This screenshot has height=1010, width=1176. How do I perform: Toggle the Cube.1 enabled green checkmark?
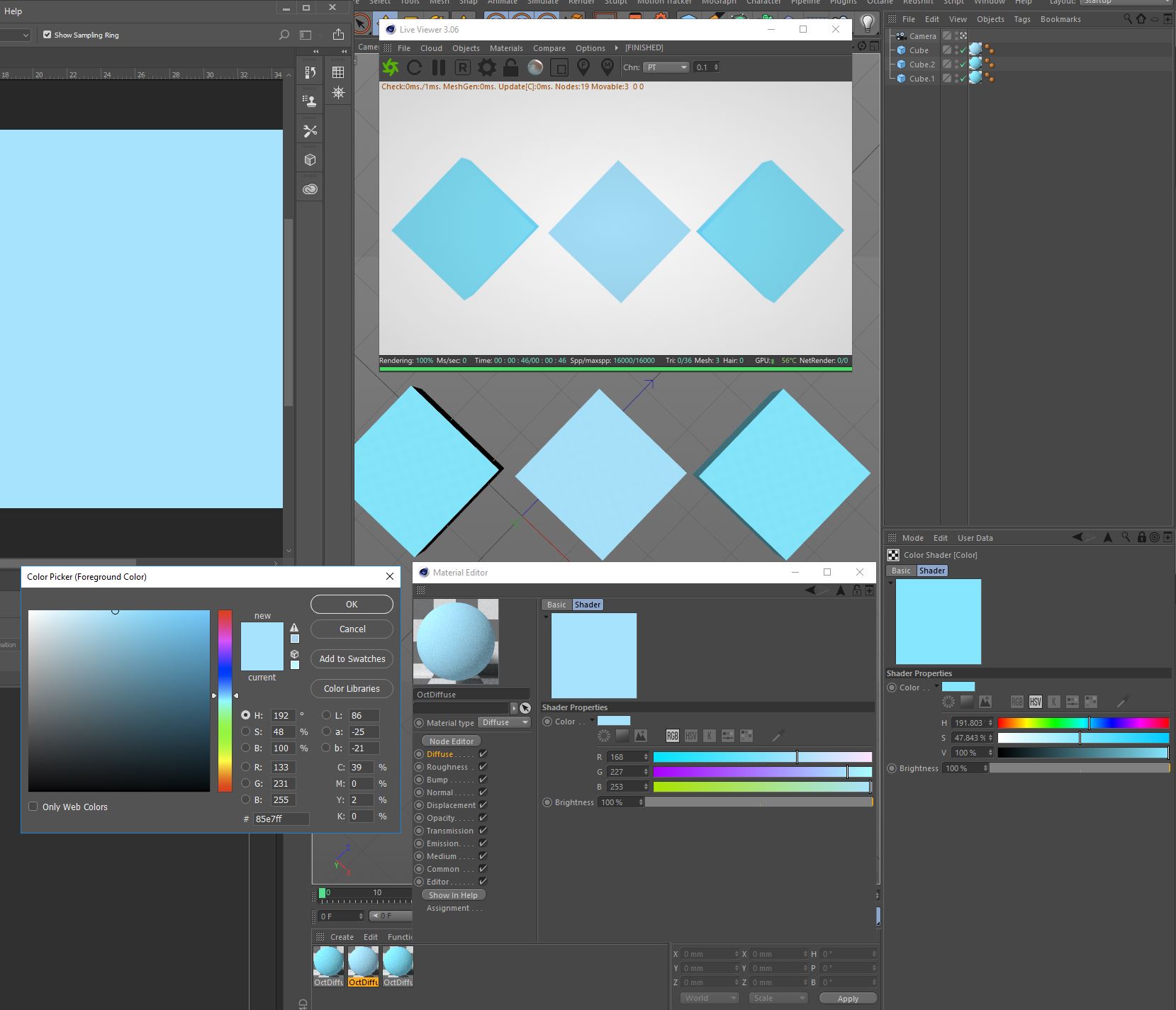tap(963, 79)
